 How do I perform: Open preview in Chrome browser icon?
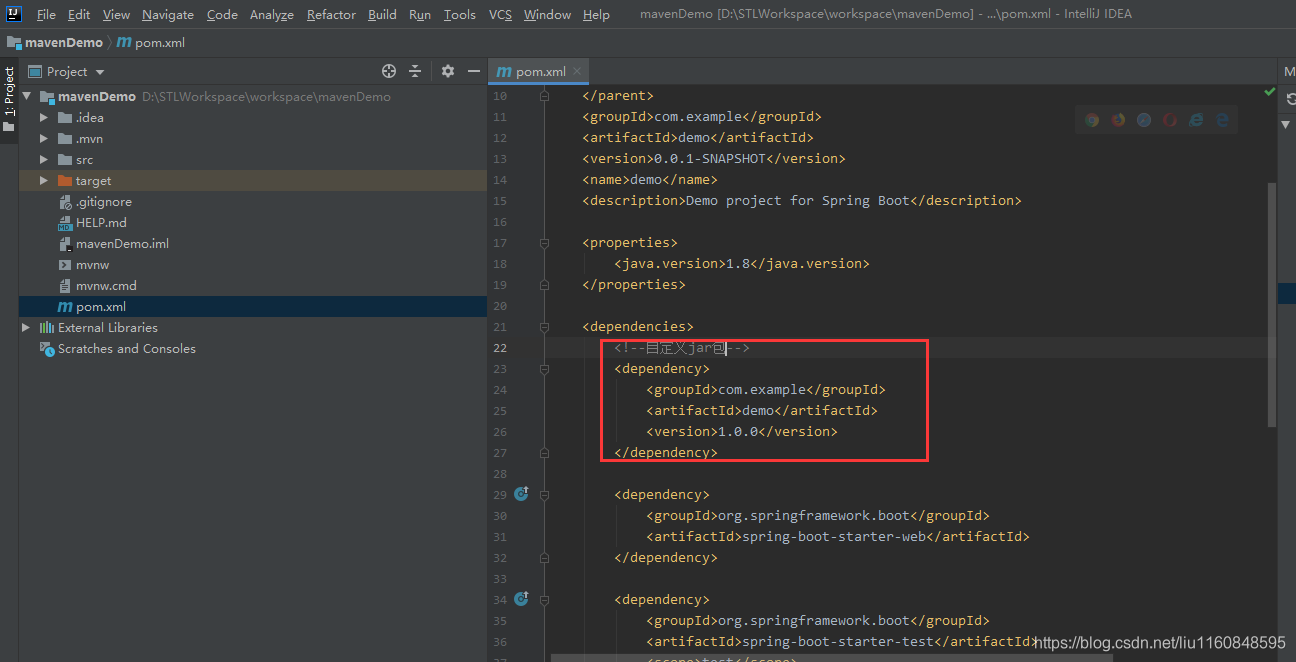(1092, 120)
